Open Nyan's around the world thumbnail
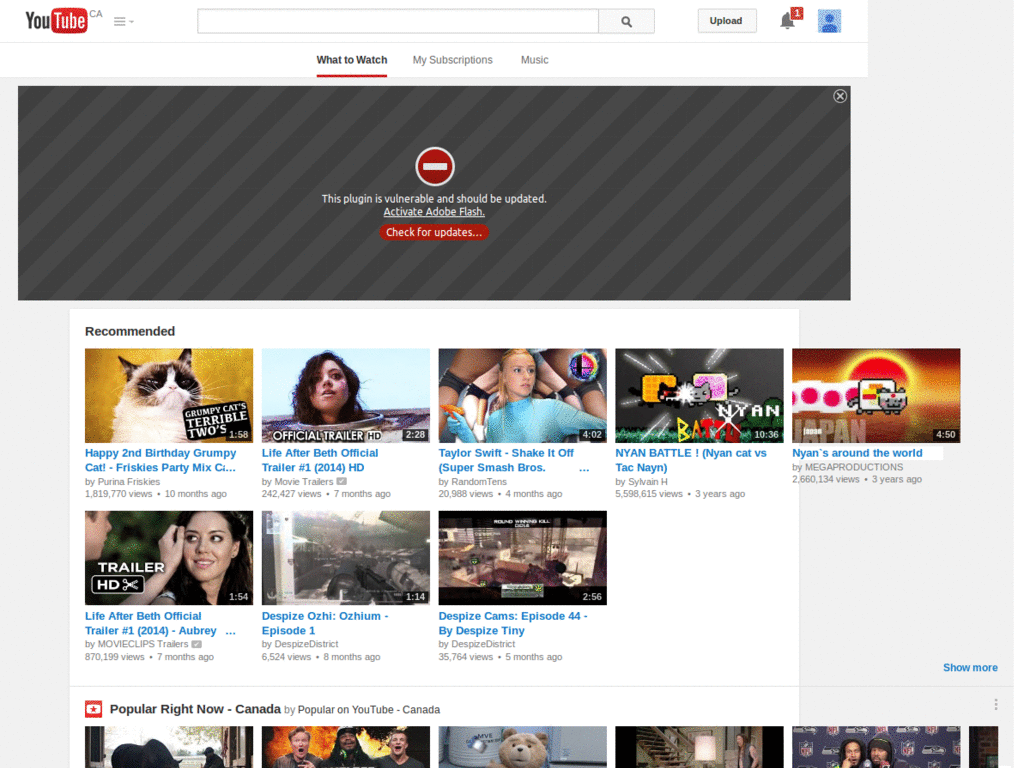Image resolution: width=1024 pixels, height=768 pixels. (876, 395)
